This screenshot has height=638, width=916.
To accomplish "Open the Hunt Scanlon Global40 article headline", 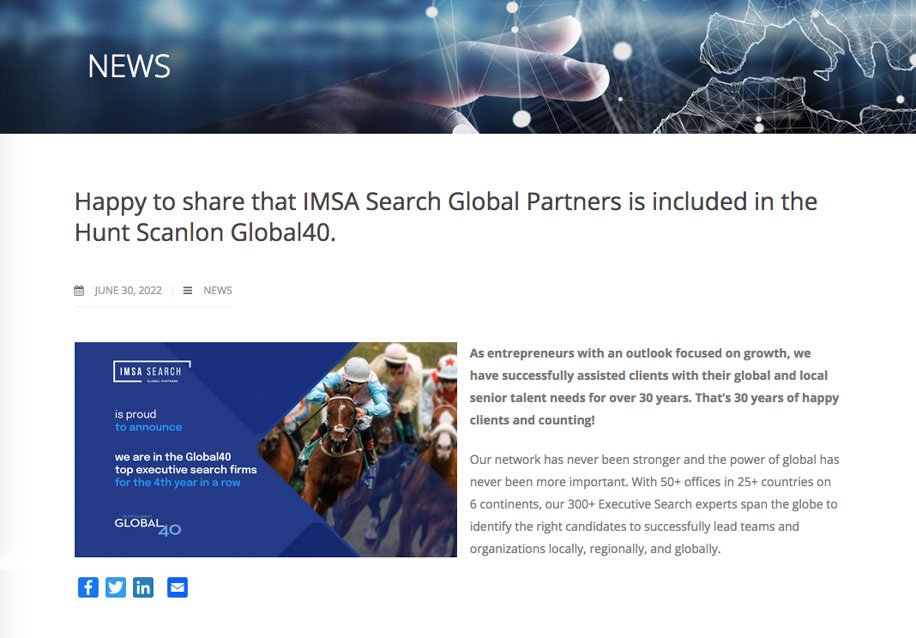I will point(446,217).
